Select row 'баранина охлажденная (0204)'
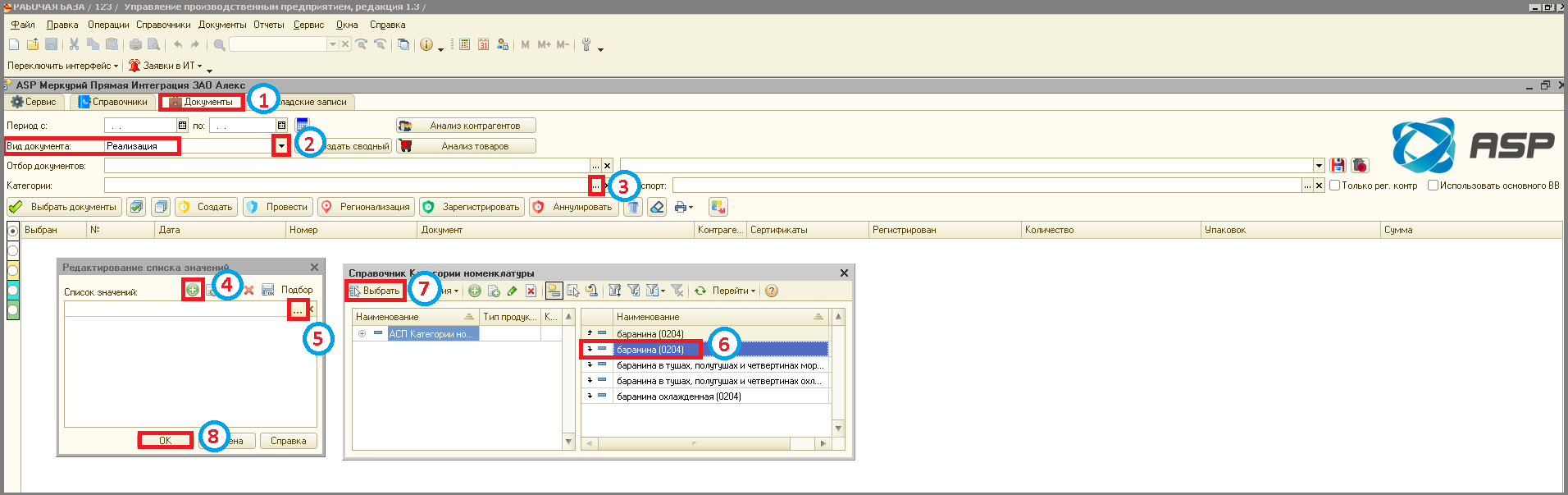This screenshot has height=495, width=1568. pos(705,396)
